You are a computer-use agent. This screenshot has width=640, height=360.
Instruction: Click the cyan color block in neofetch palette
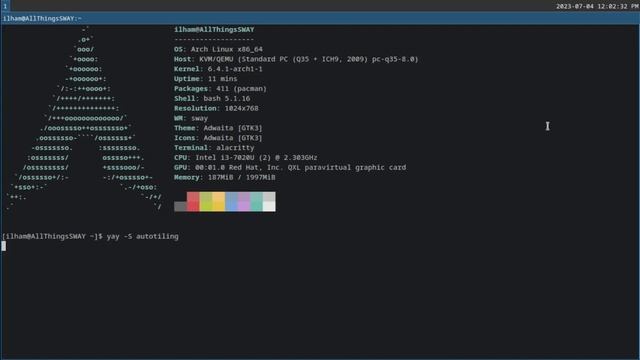(x=256, y=202)
